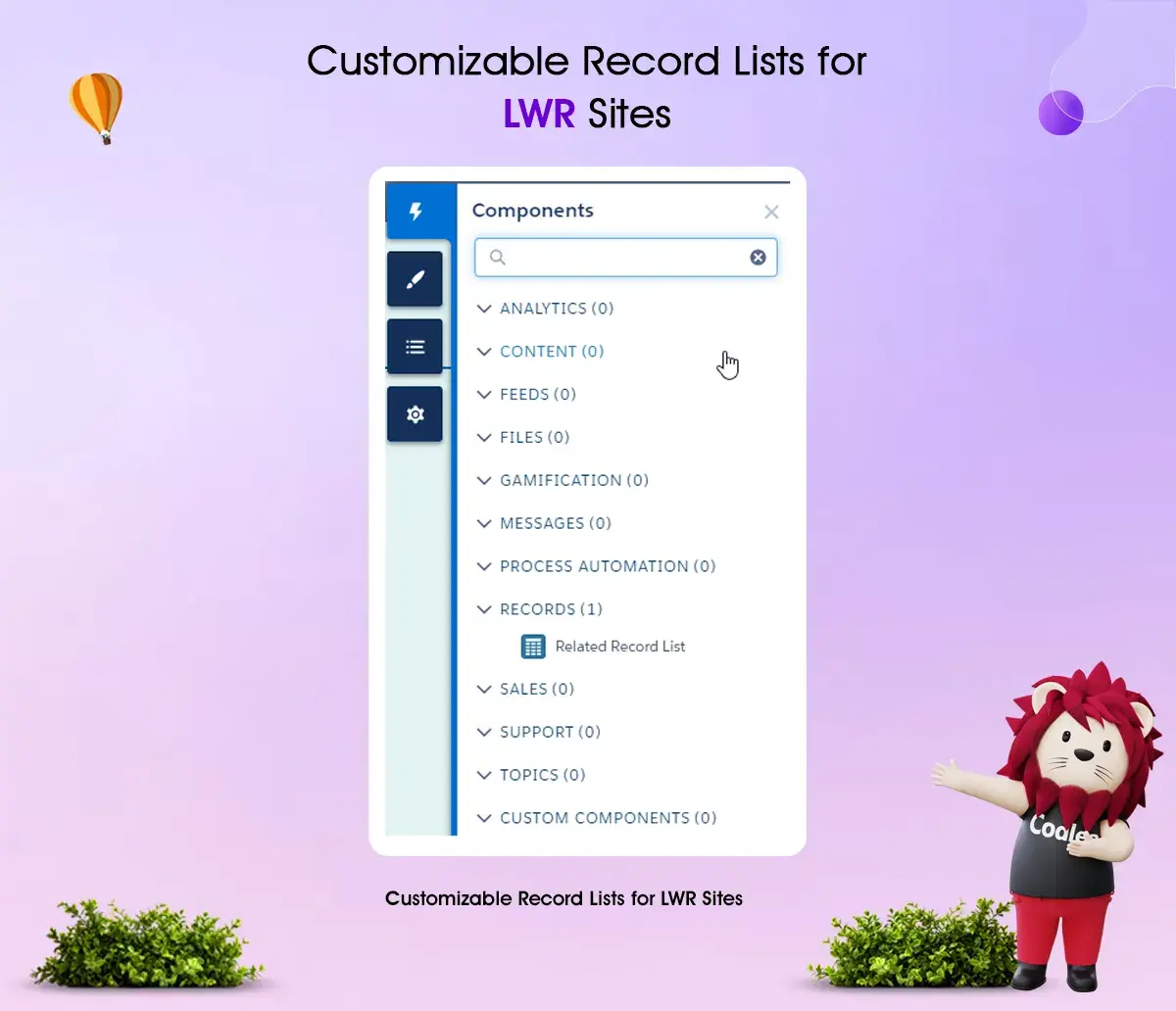Collapse the Custom Components section
Screen dimensions: 1176x1011
pos(484,818)
